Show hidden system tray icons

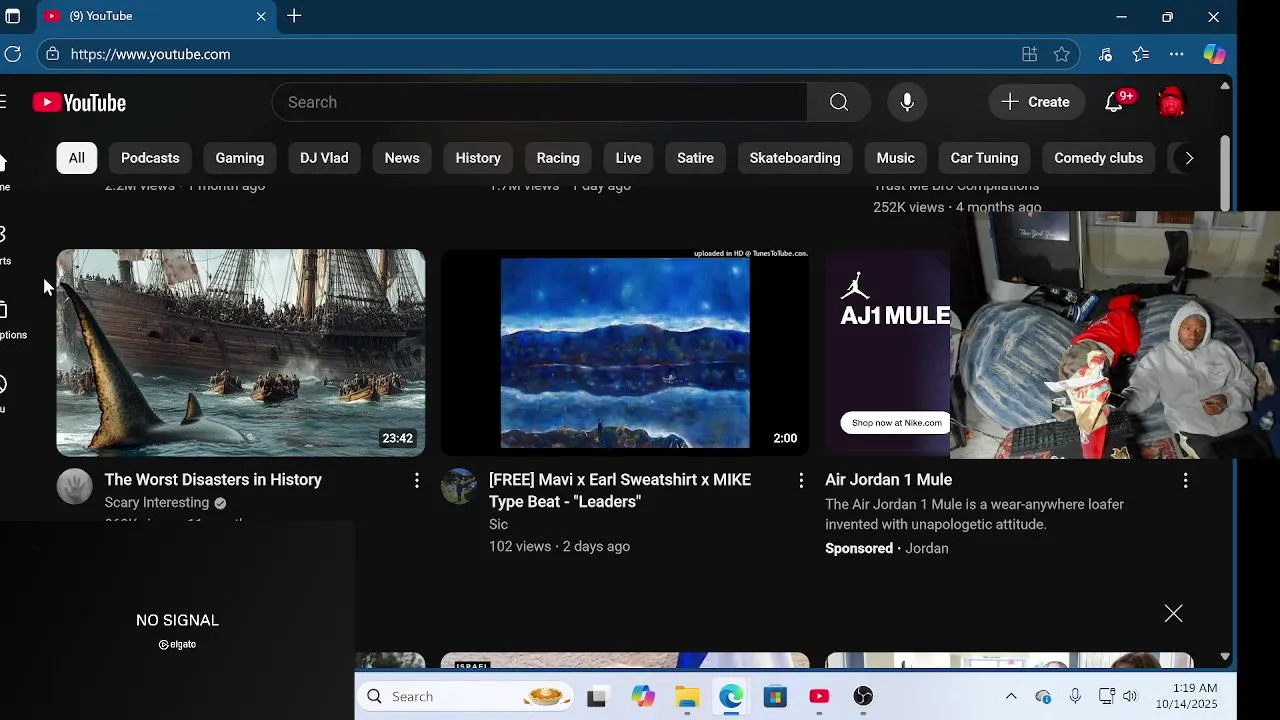click(1011, 696)
